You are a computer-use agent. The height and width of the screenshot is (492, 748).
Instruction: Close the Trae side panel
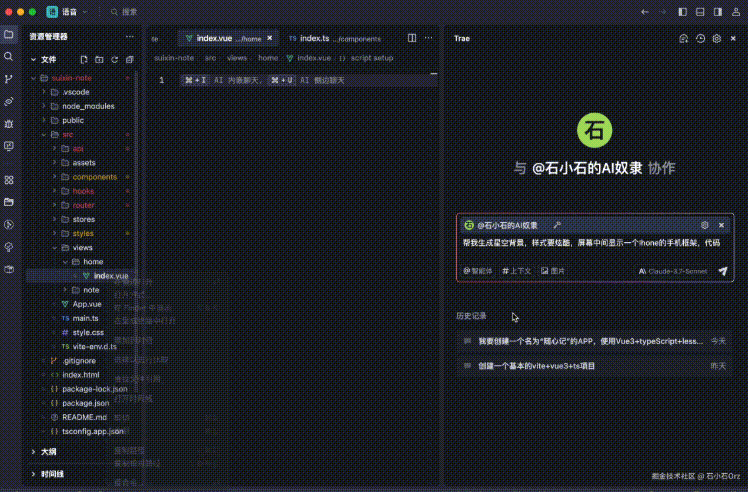point(733,39)
